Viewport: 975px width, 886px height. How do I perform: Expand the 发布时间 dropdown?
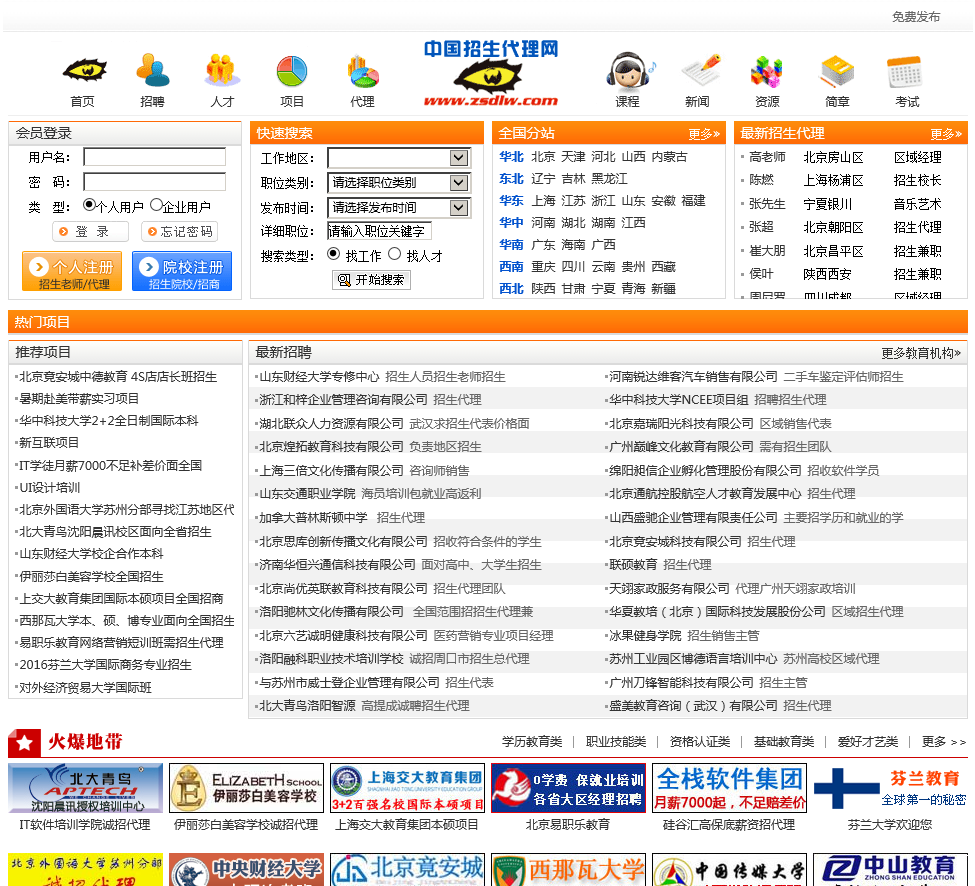coord(399,208)
